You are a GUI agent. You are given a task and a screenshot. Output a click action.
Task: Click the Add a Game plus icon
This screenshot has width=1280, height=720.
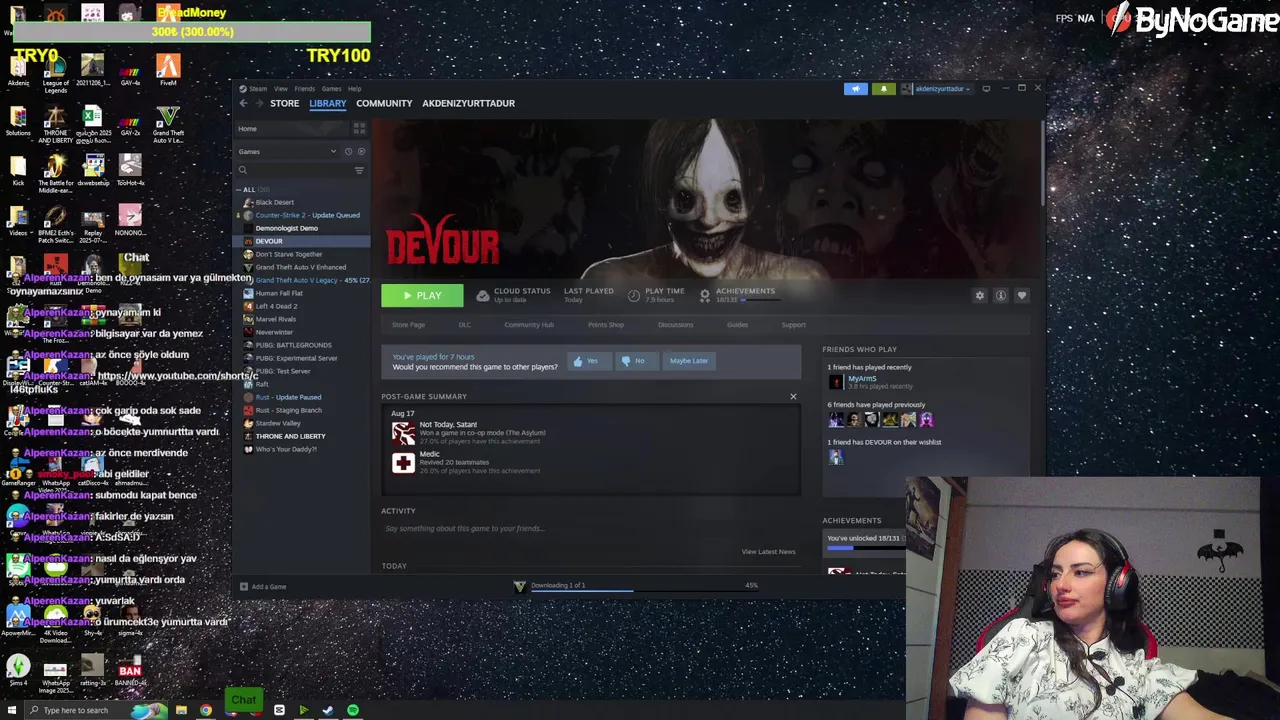(243, 587)
